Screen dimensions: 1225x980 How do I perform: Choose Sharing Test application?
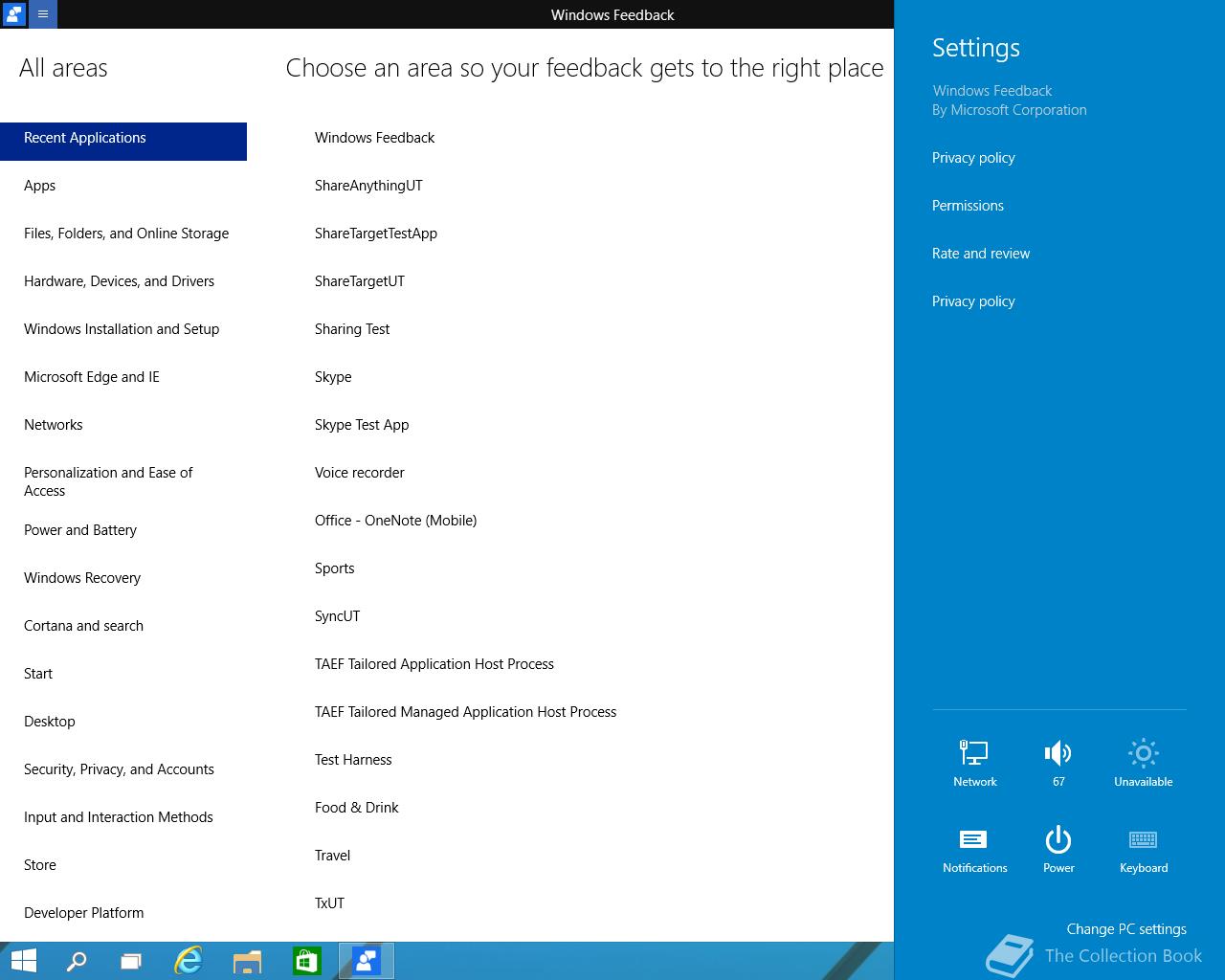click(x=352, y=329)
